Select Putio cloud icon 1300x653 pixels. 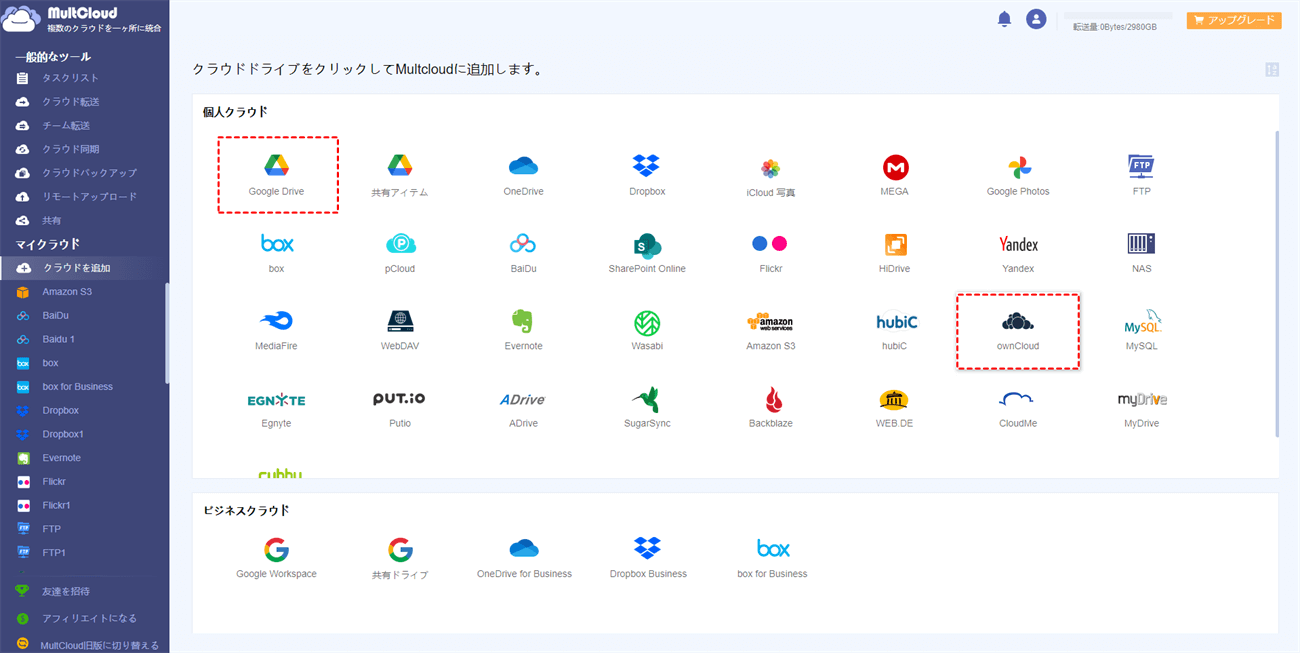click(400, 408)
